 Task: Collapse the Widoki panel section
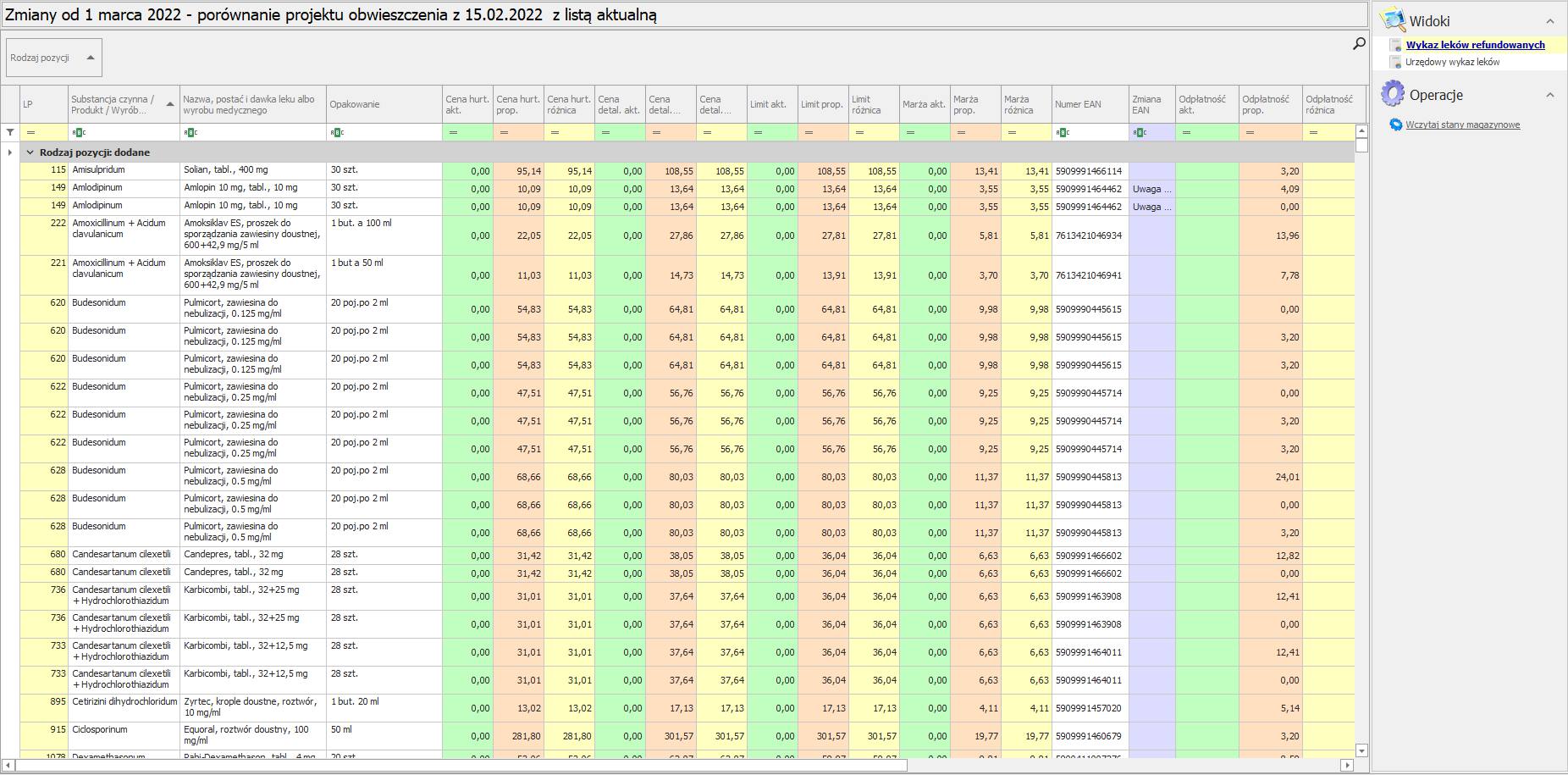1550,21
